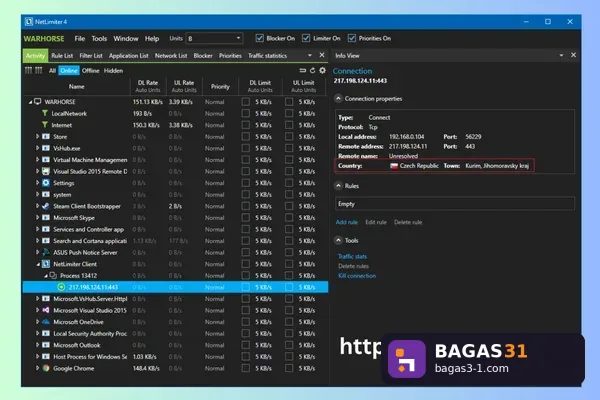Collapse the NetLimiter Client tree node

pos(38,264)
